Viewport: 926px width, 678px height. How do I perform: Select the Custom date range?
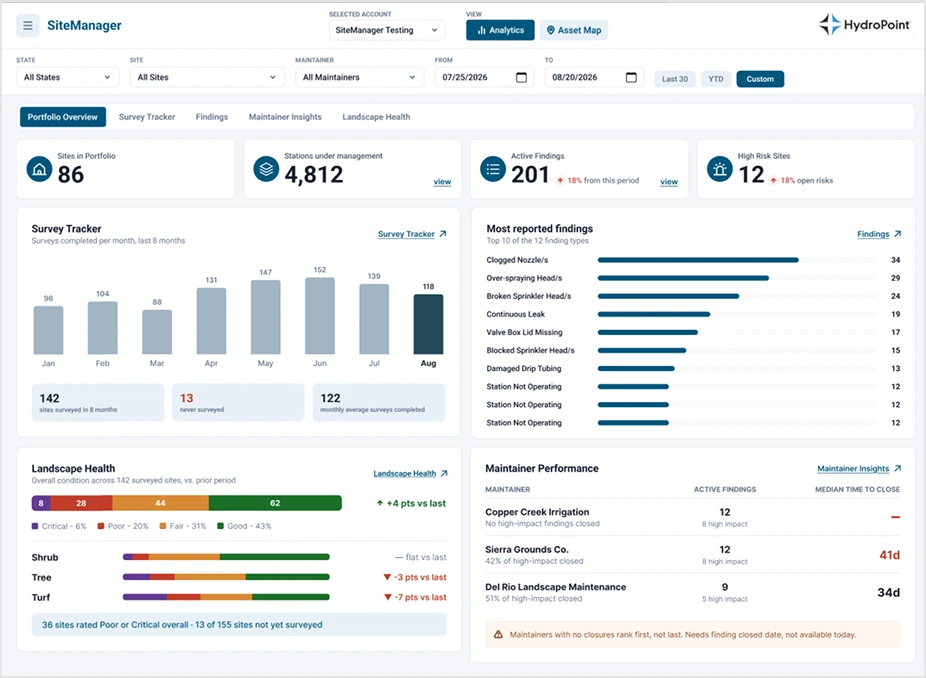pyautogui.click(x=760, y=79)
